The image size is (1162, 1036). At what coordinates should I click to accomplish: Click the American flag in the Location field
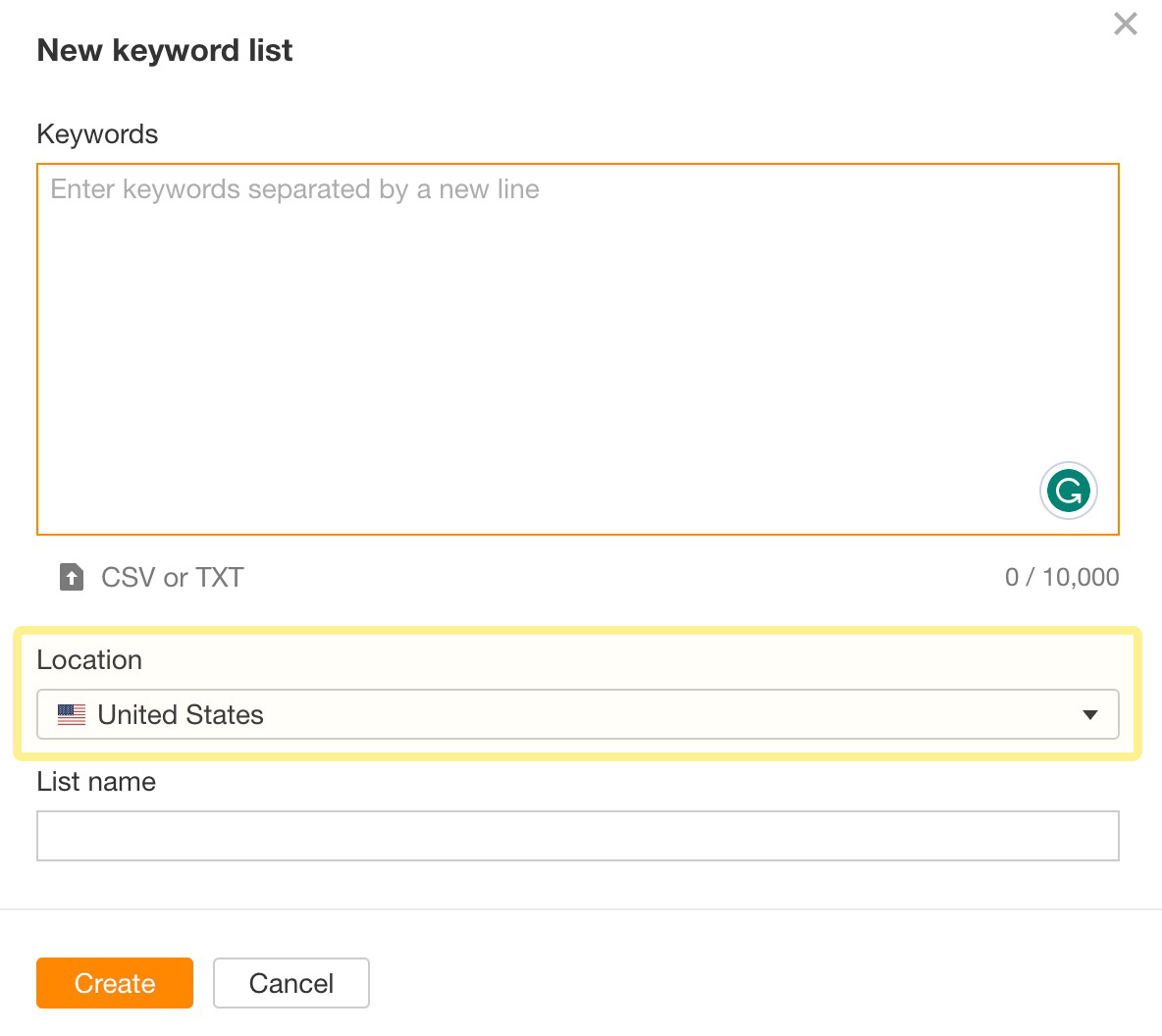[70, 714]
